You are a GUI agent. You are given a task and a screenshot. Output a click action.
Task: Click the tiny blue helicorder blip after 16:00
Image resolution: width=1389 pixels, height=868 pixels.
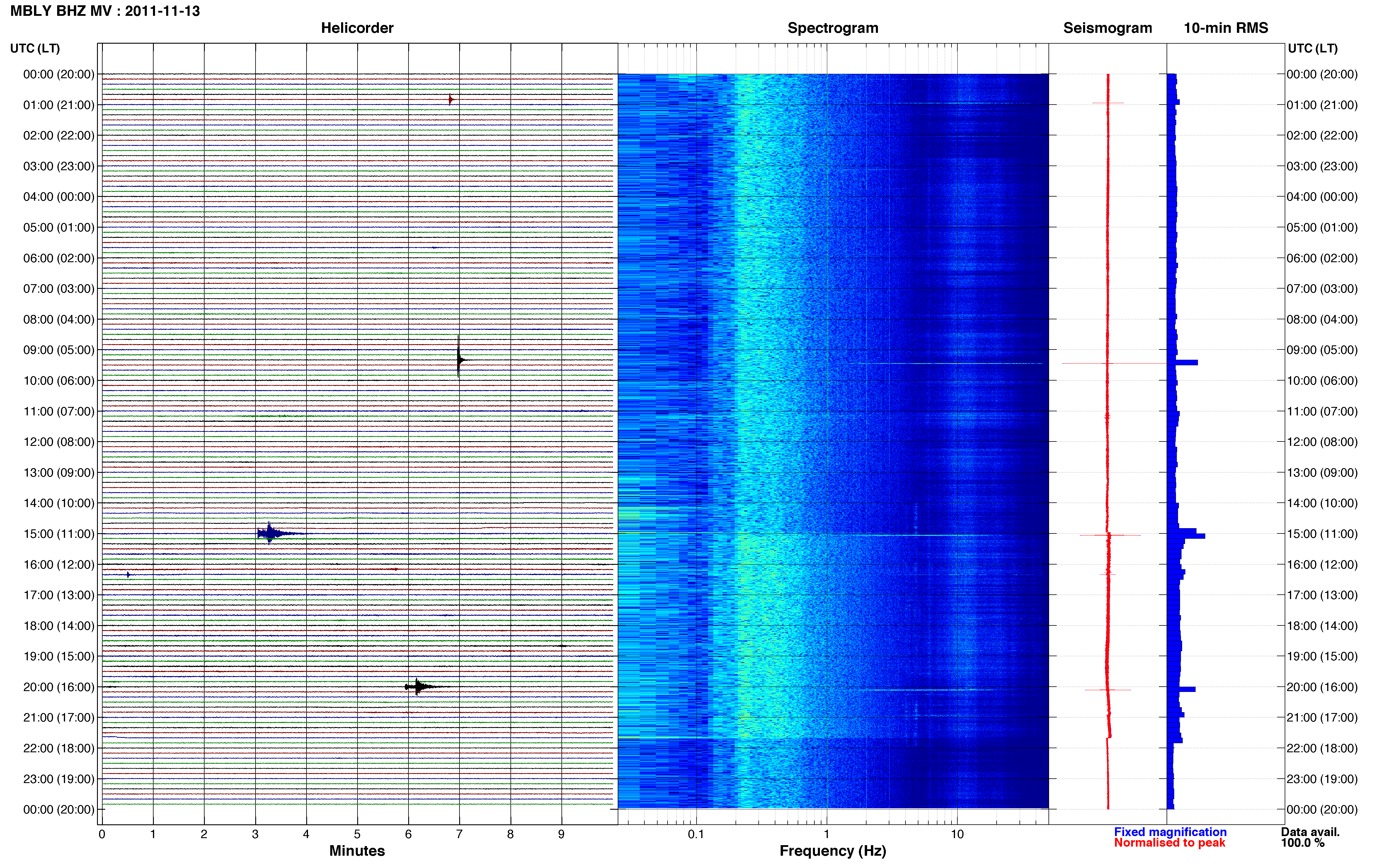point(128,575)
